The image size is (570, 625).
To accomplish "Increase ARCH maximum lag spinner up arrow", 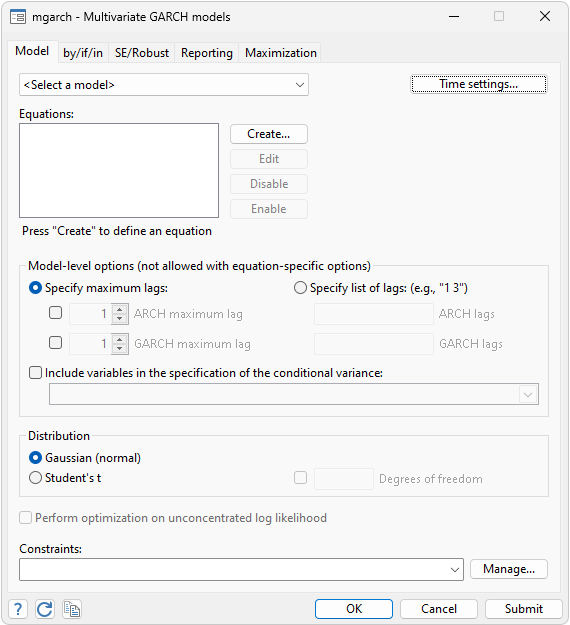I will coord(120,309).
